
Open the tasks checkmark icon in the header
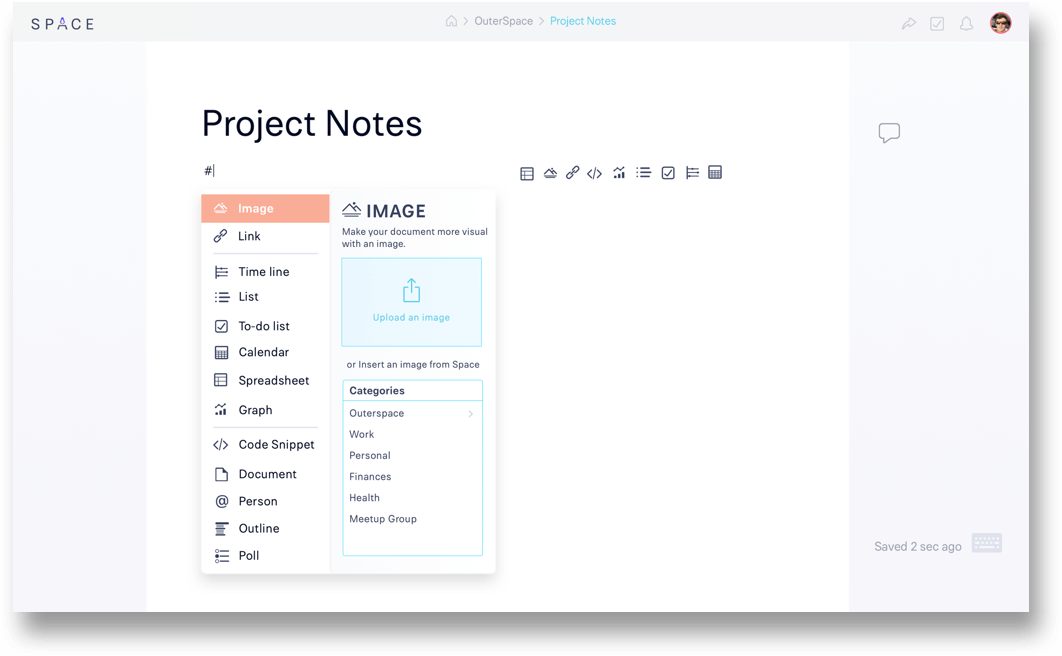(x=937, y=24)
